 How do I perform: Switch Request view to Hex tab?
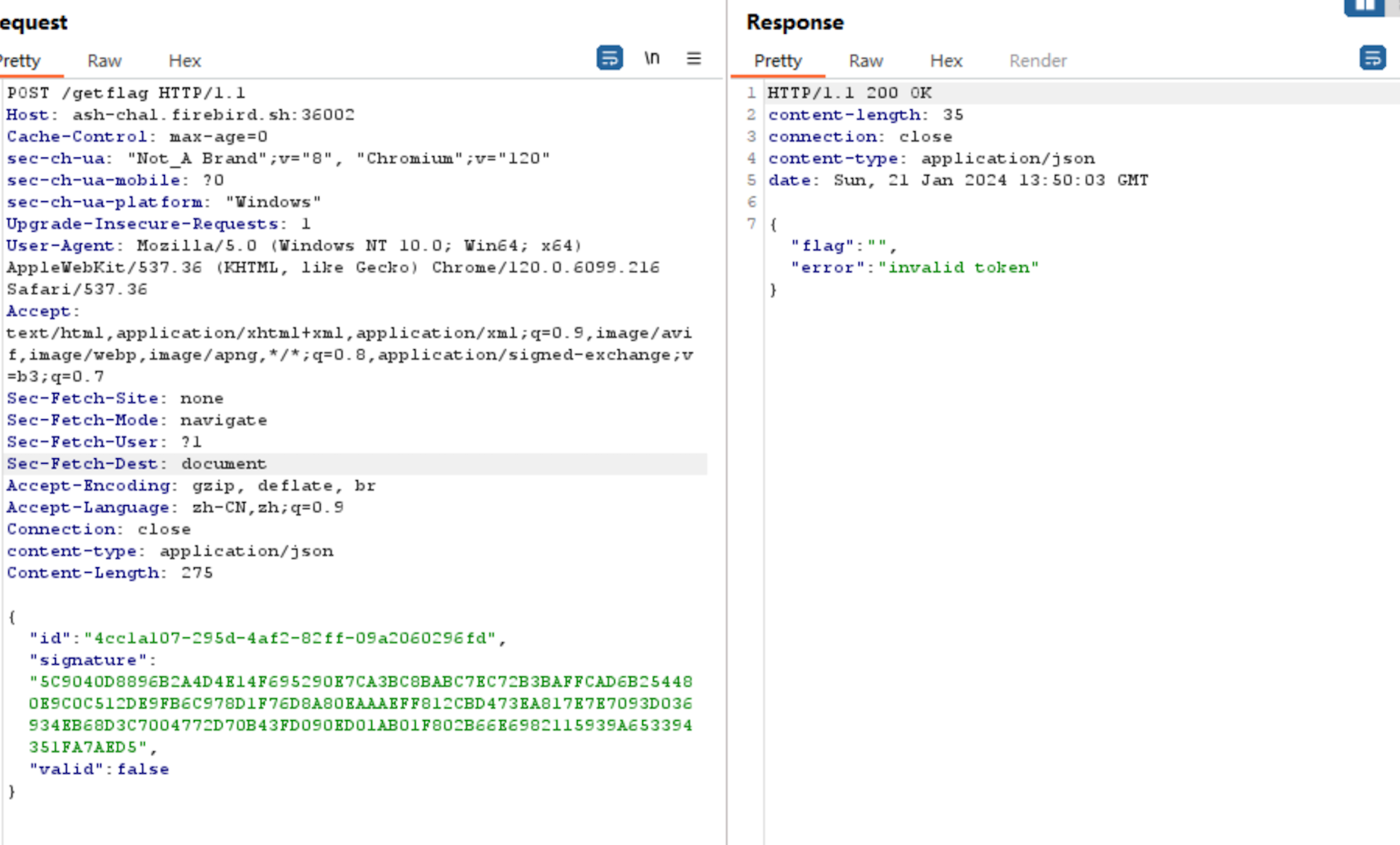[x=185, y=61]
